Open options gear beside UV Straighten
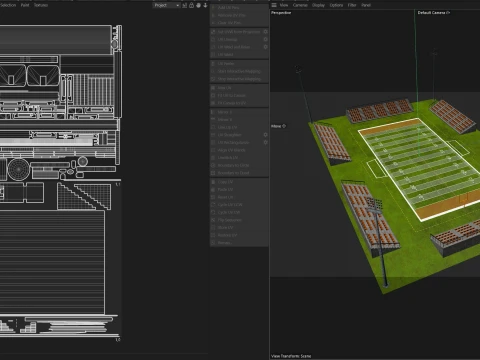 coord(265,135)
